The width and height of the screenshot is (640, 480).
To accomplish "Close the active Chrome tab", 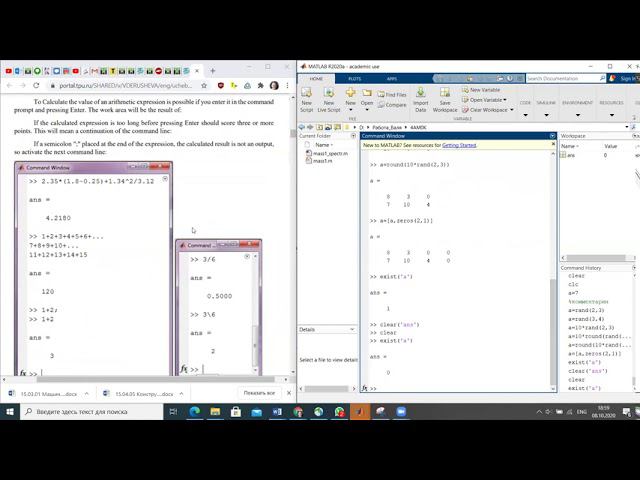I will pos(197,71).
